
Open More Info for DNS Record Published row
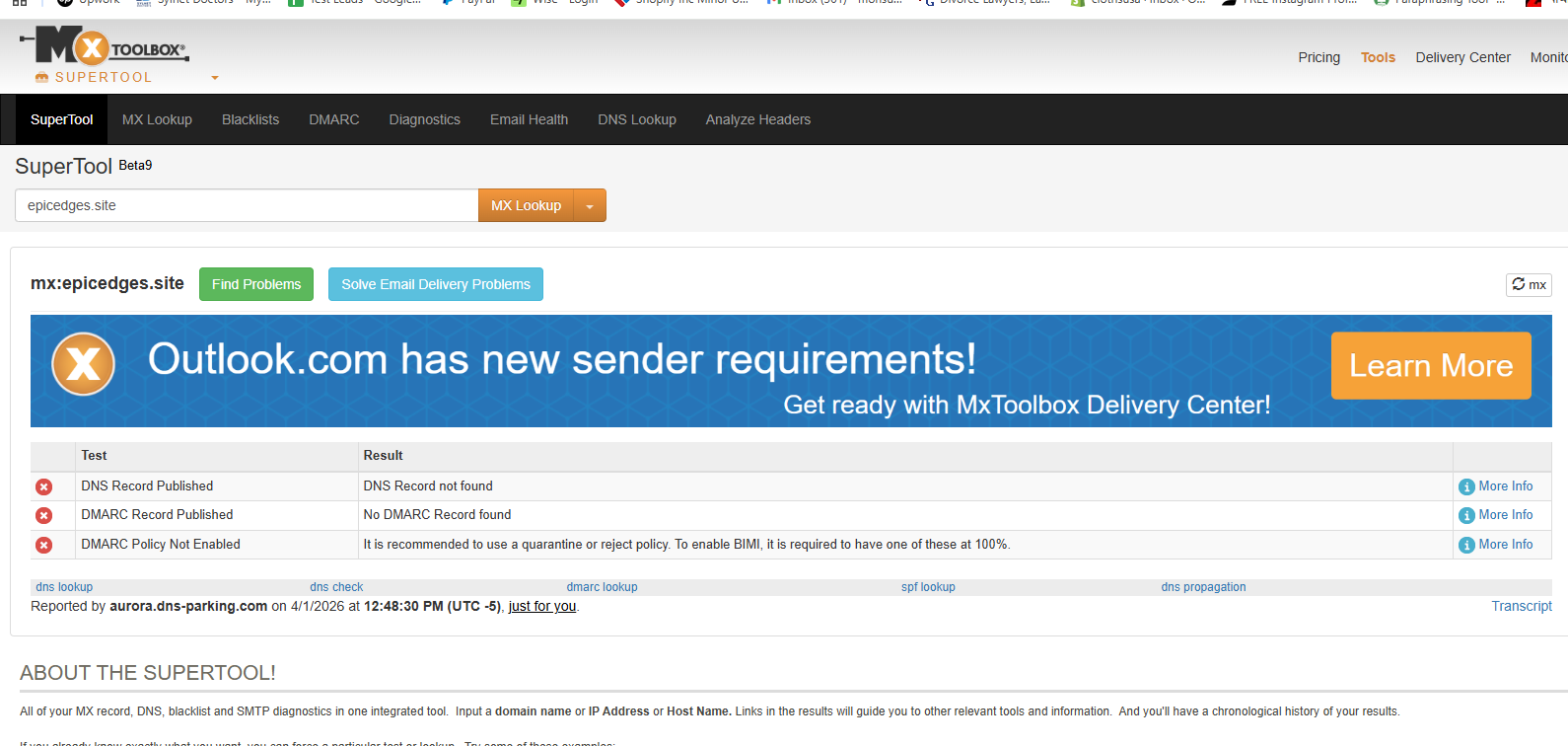pos(1496,486)
